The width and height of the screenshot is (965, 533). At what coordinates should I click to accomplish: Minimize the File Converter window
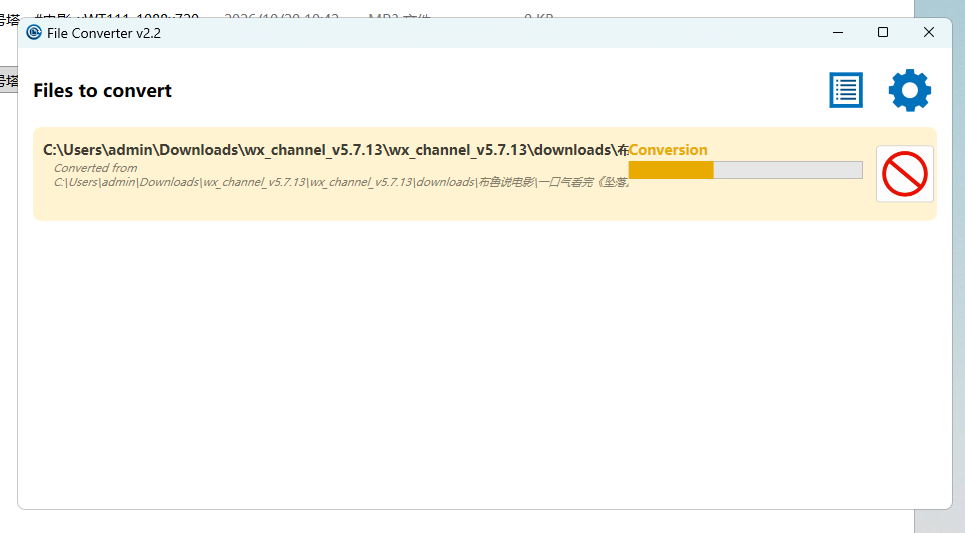838,32
